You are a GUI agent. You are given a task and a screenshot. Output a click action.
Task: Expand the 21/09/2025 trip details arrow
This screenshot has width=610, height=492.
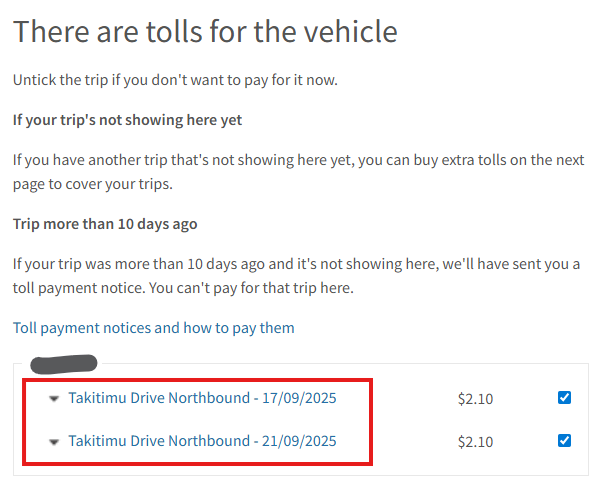pos(54,441)
